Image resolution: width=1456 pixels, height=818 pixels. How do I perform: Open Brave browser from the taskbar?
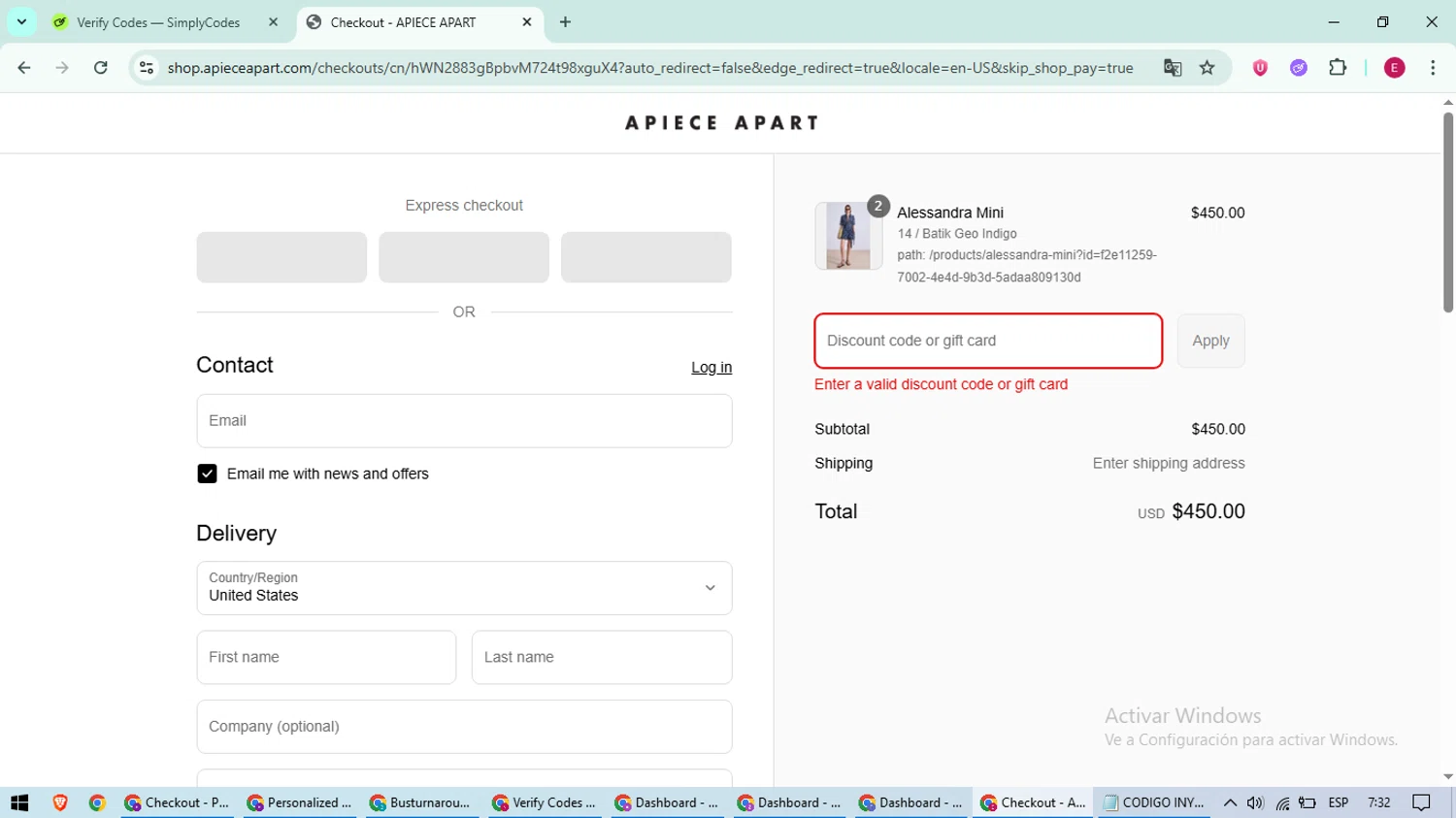pos(60,802)
